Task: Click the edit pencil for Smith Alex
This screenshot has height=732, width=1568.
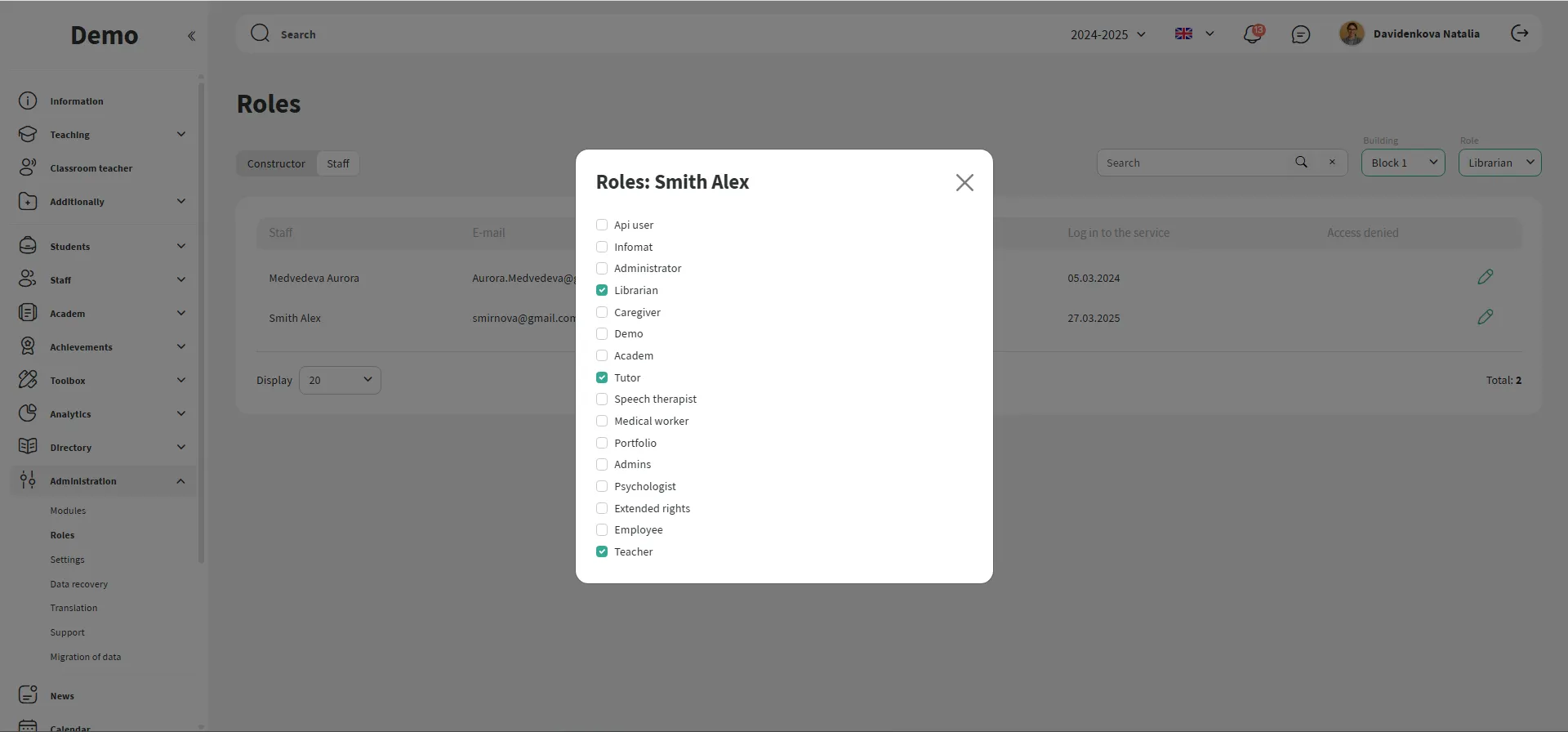Action: (1485, 317)
